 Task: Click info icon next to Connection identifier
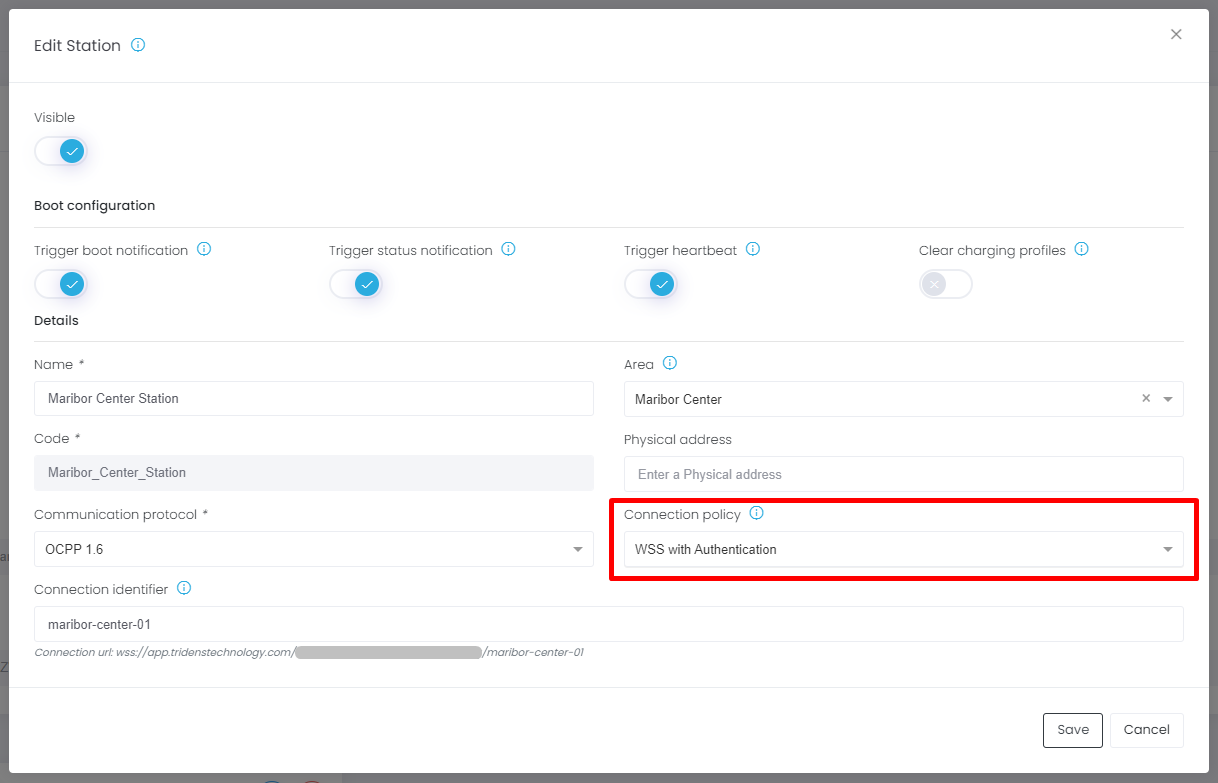pyautogui.click(x=184, y=588)
